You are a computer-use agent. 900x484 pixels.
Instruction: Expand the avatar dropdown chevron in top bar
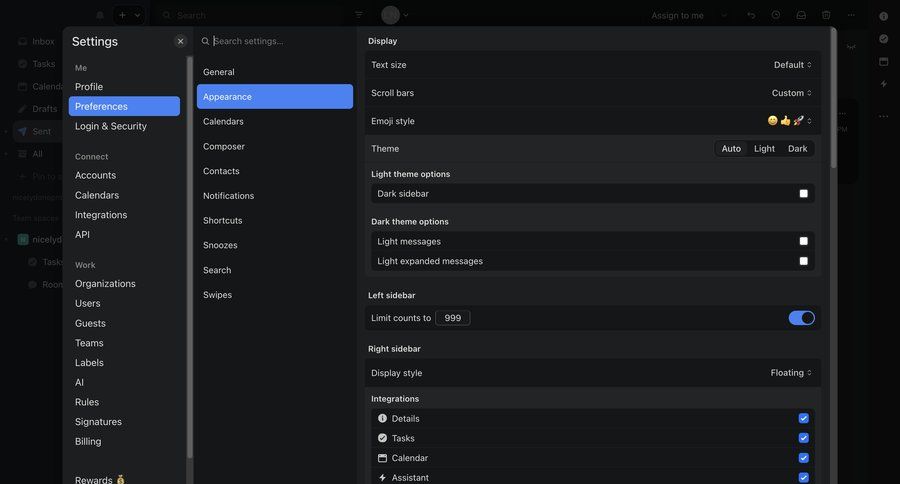click(x=406, y=16)
